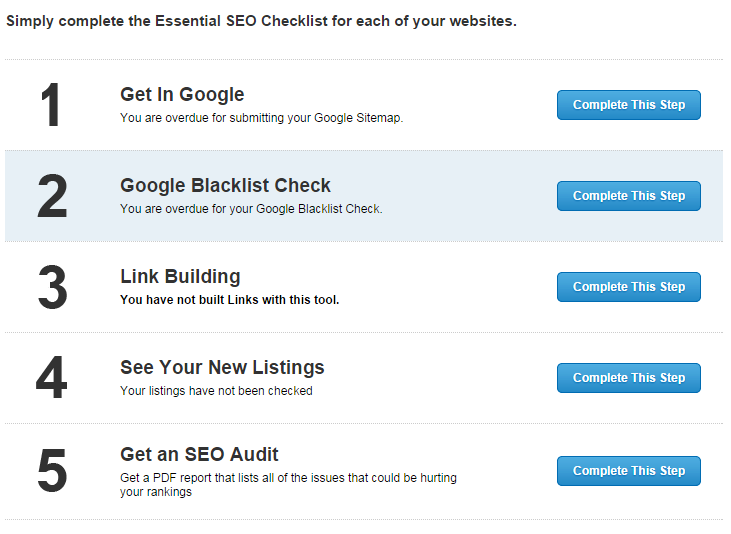Click Complete This Step for Get In Google
Viewport: 731px width, 534px height.
[x=628, y=105]
